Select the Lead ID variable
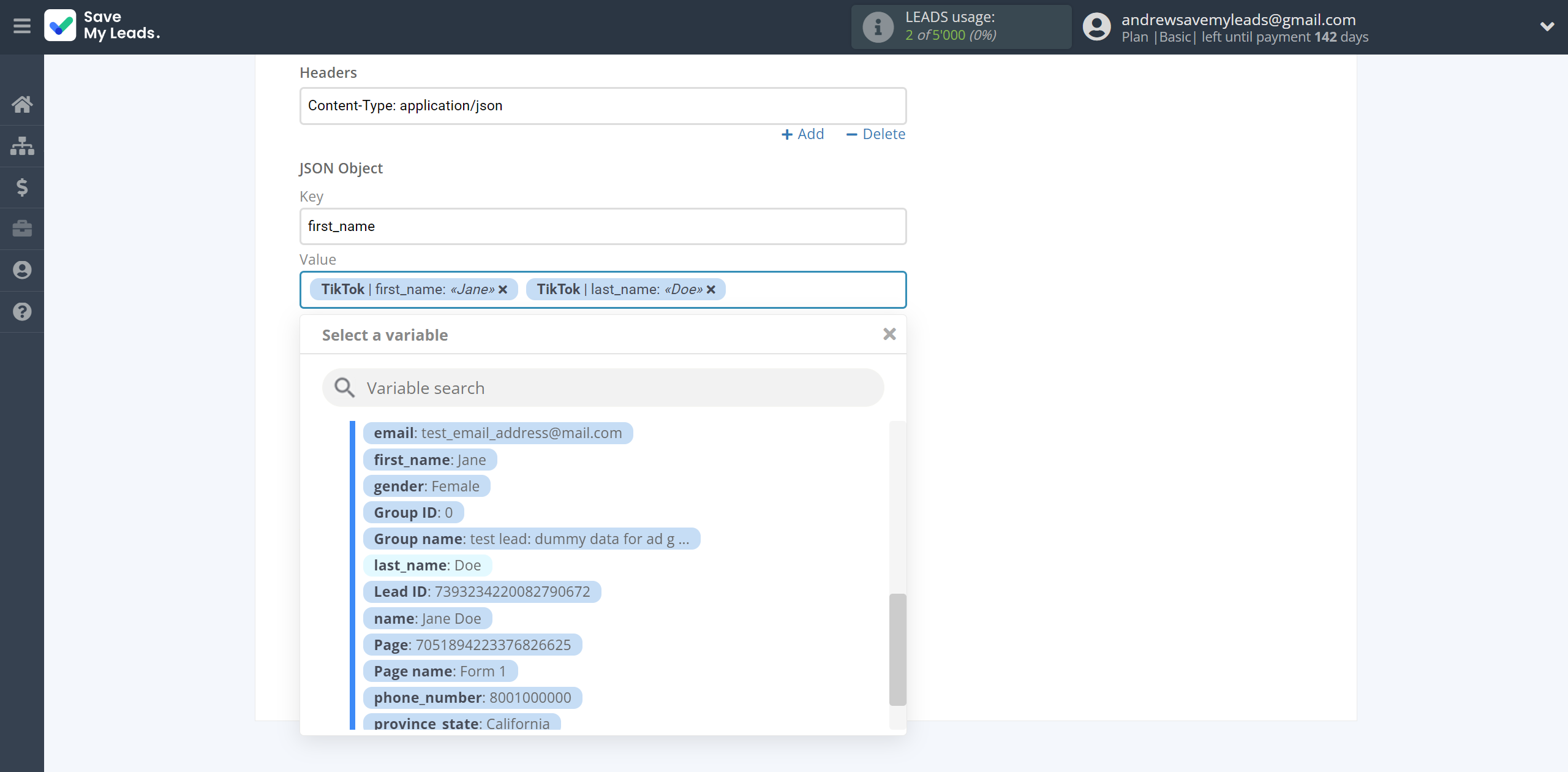 pyautogui.click(x=482, y=592)
